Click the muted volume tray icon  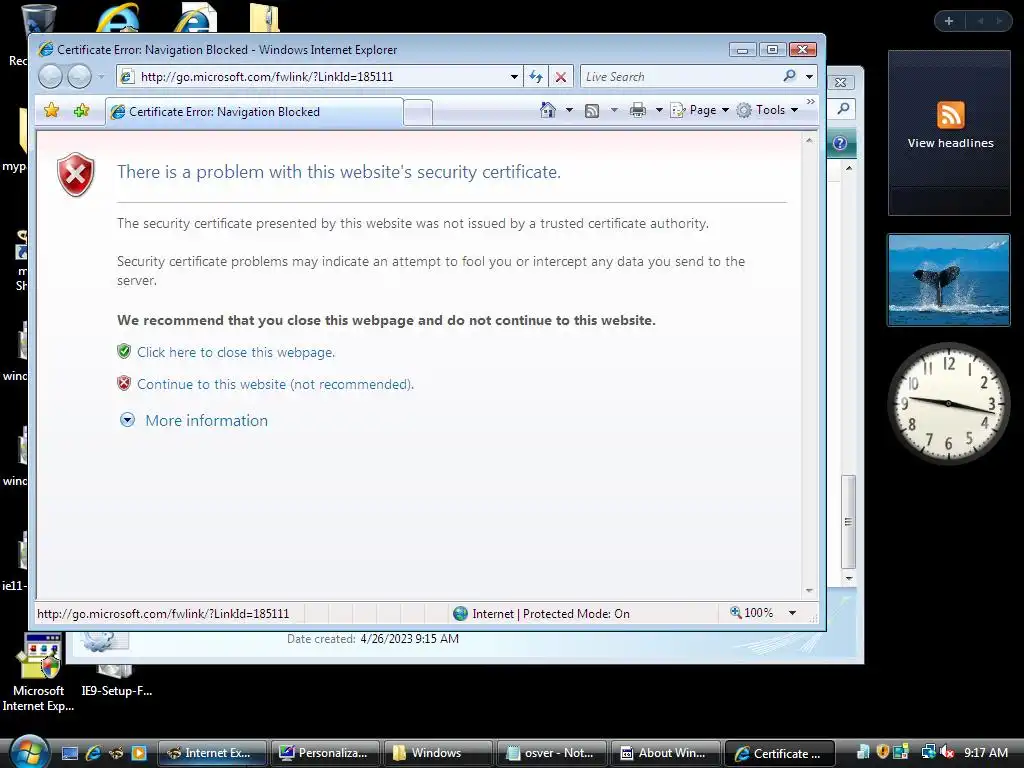coord(947,752)
